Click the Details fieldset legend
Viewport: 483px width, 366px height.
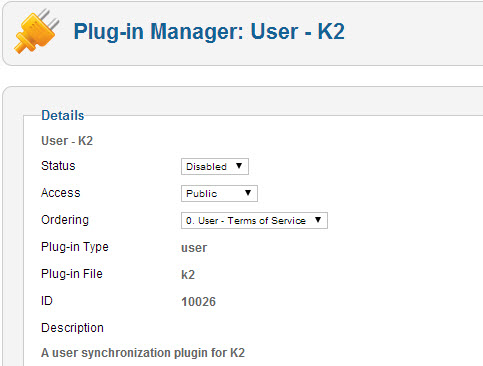click(63, 115)
